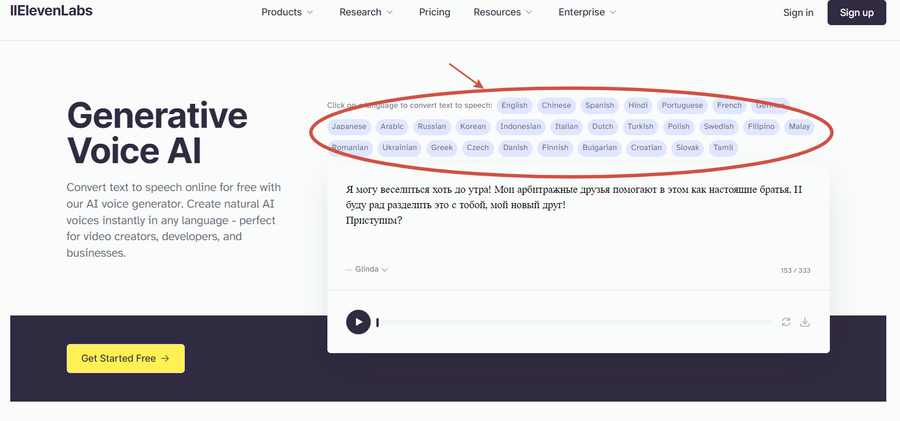Open the Glinda voice selector
Image resolution: width=900 pixels, height=421 pixels.
click(371, 269)
